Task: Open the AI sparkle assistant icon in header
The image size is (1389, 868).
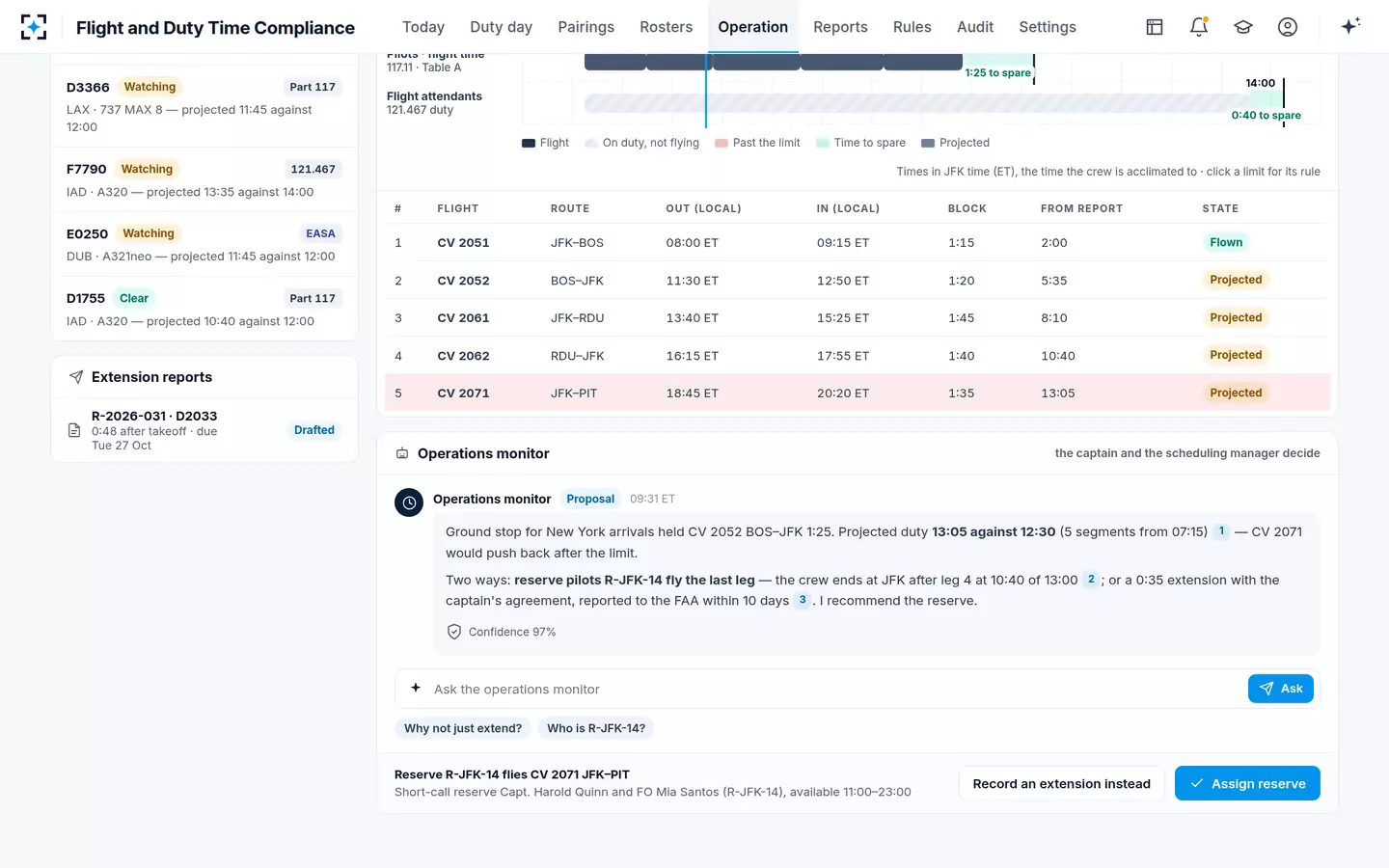Action: [x=1350, y=26]
